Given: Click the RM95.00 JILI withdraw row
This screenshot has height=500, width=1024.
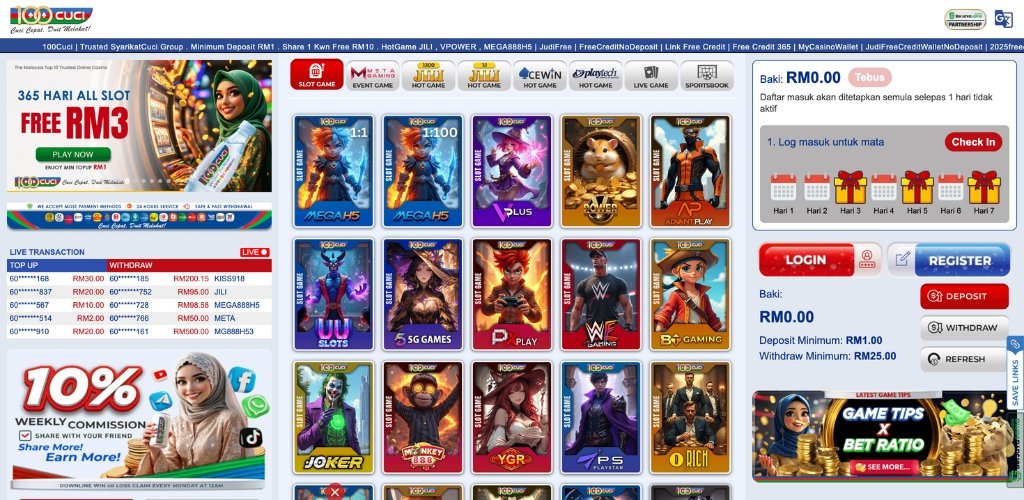Looking at the screenshot, I should 189,292.
